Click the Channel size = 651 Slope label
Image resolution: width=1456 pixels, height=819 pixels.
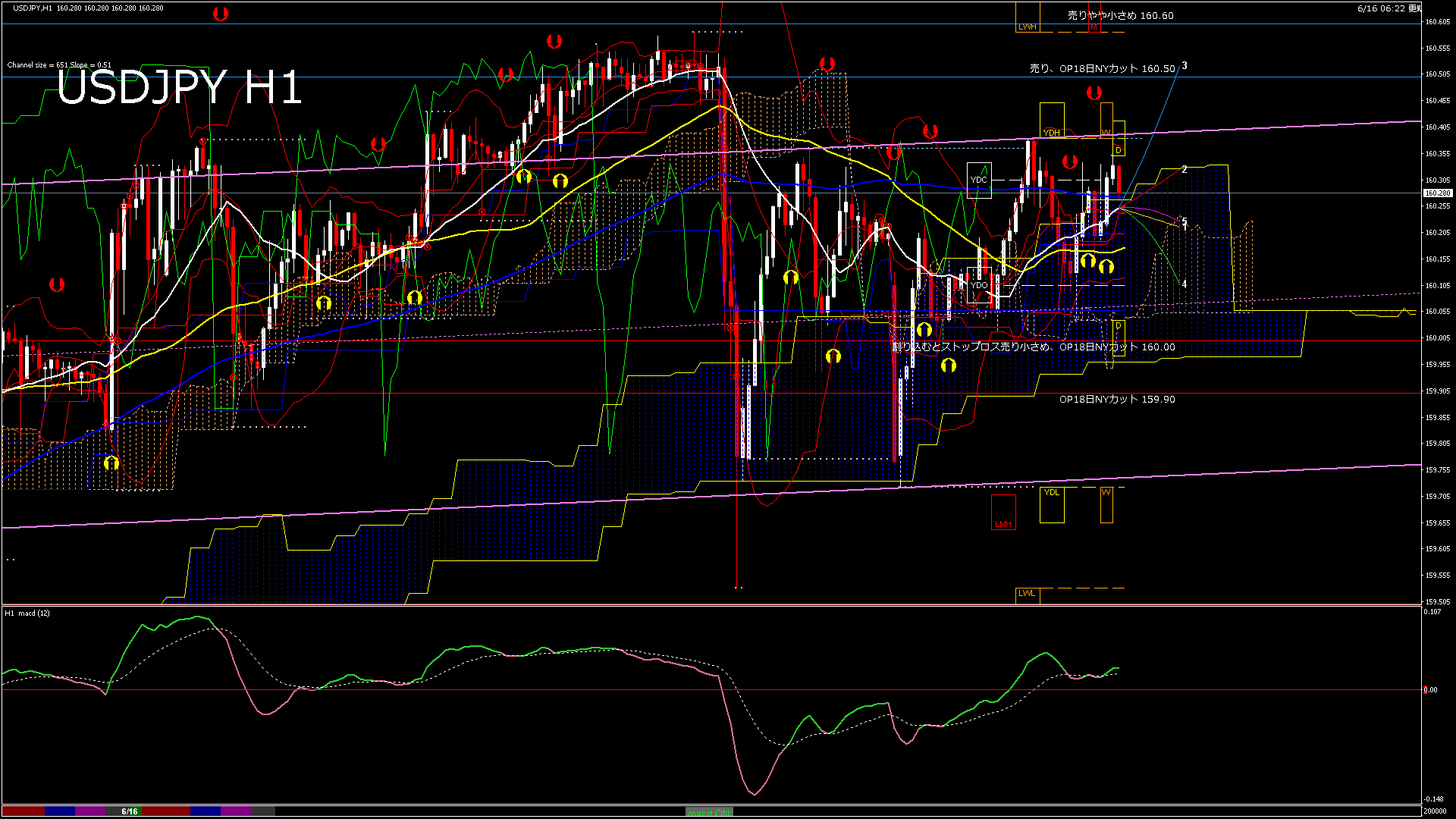59,65
